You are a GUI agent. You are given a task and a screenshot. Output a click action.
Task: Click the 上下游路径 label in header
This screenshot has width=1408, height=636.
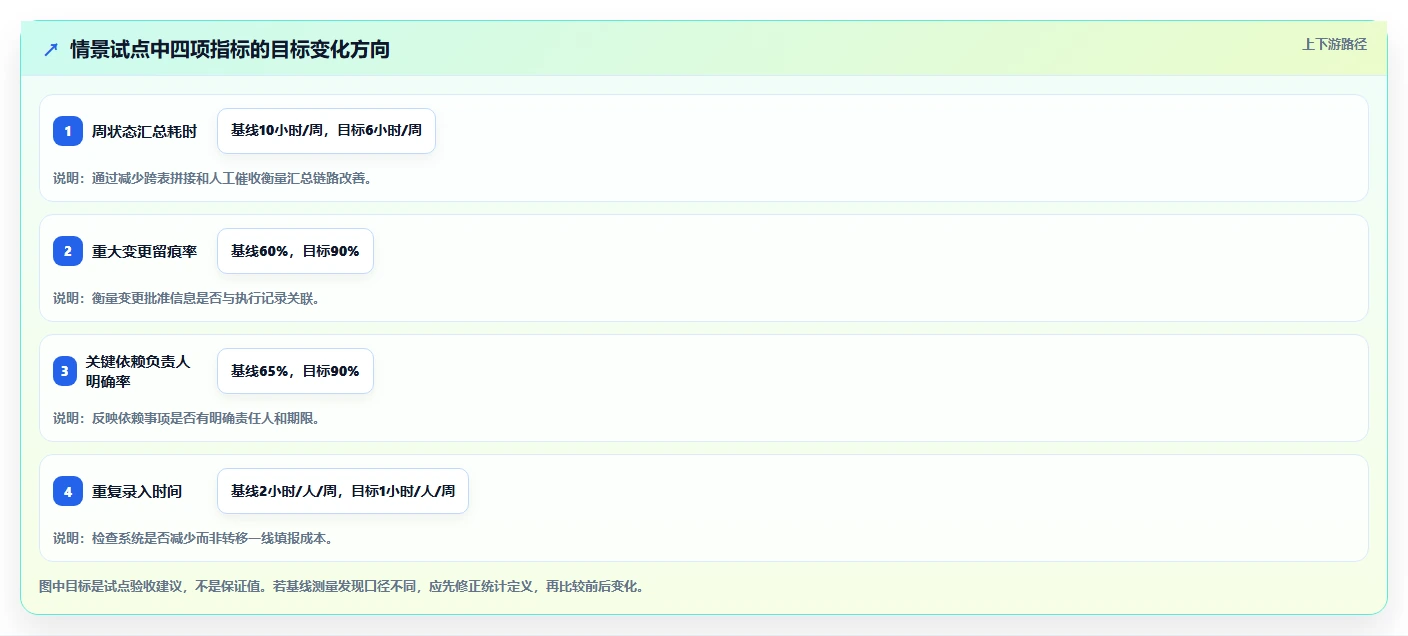coord(1334,44)
